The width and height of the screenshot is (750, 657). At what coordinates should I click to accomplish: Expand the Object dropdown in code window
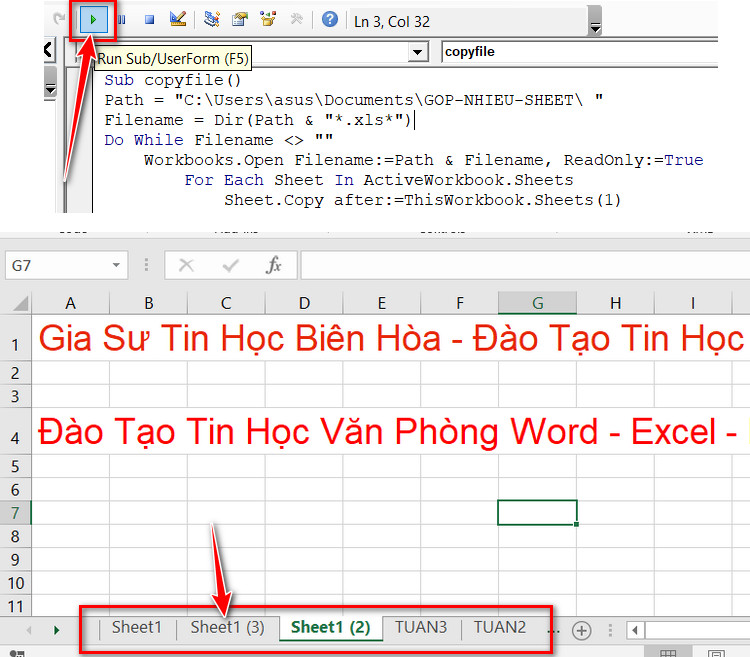click(418, 52)
